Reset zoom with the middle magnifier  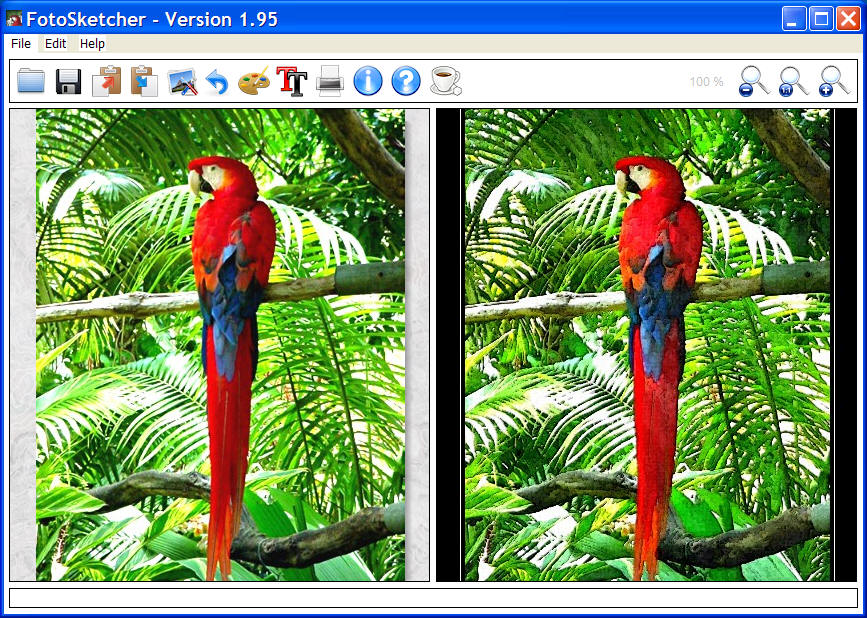click(x=793, y=82)
